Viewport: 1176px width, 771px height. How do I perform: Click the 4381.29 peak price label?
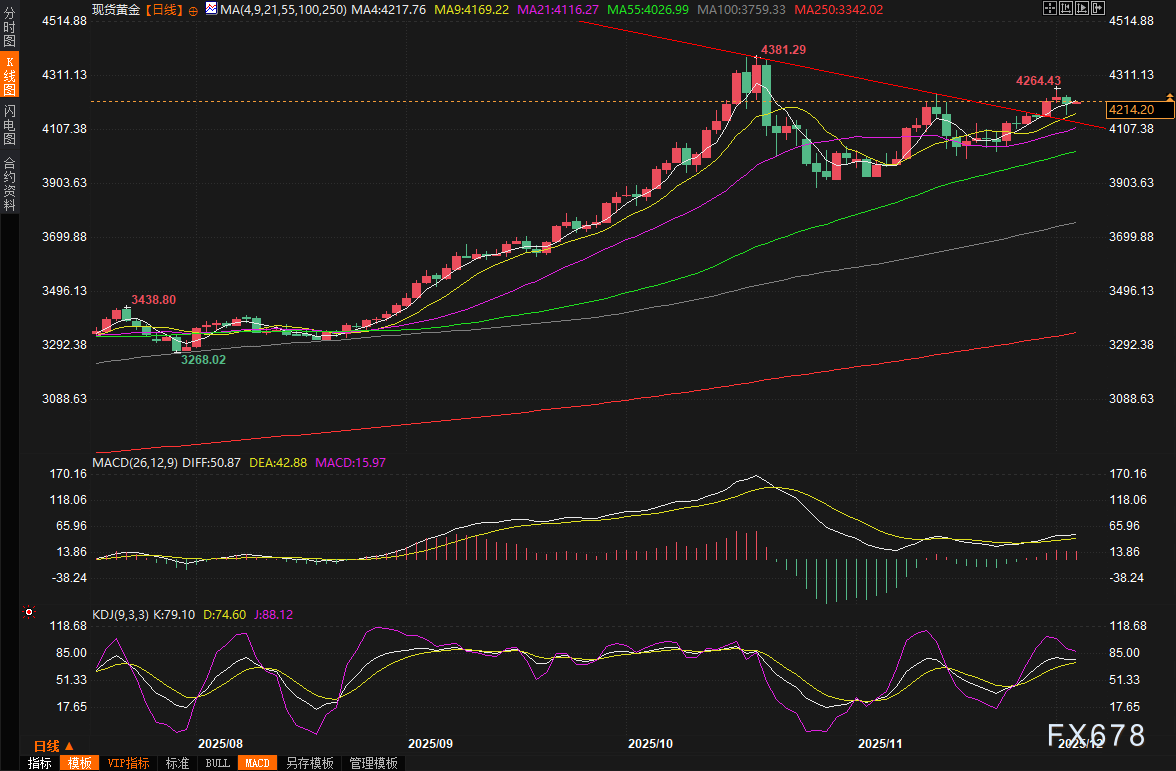(783, 49)
